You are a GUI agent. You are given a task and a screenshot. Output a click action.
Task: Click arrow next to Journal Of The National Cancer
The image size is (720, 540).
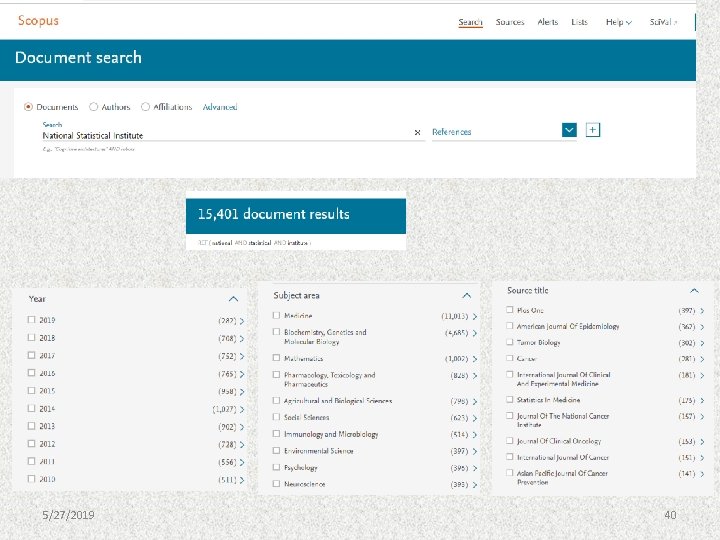702,416
